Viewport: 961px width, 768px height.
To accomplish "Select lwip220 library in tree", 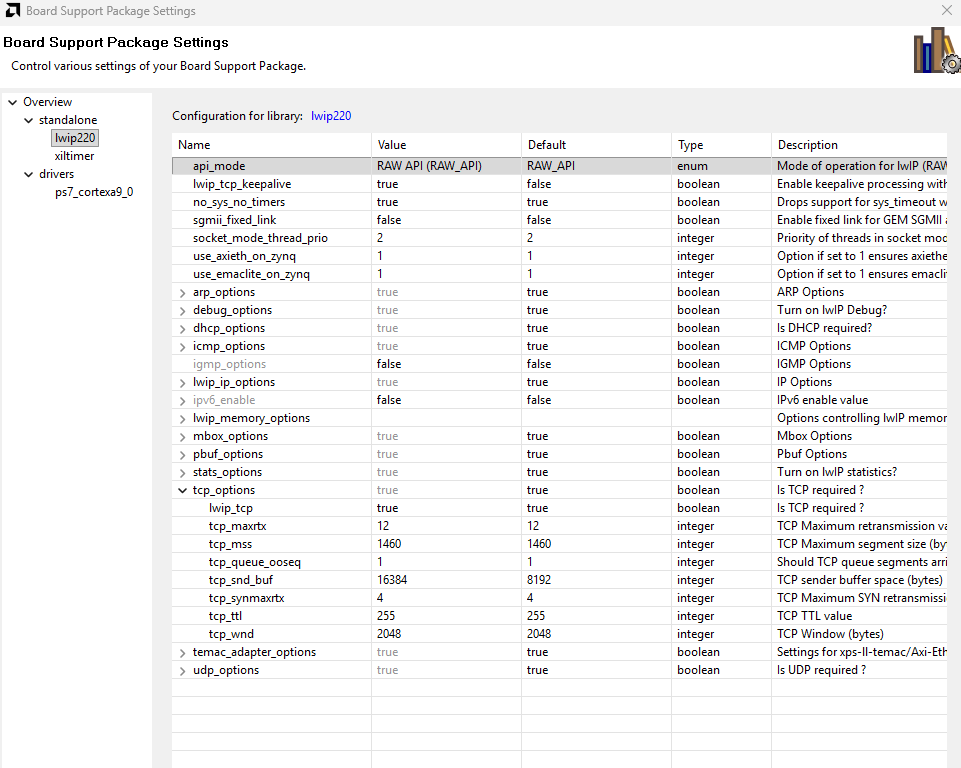I will click(x=75, y=138).
